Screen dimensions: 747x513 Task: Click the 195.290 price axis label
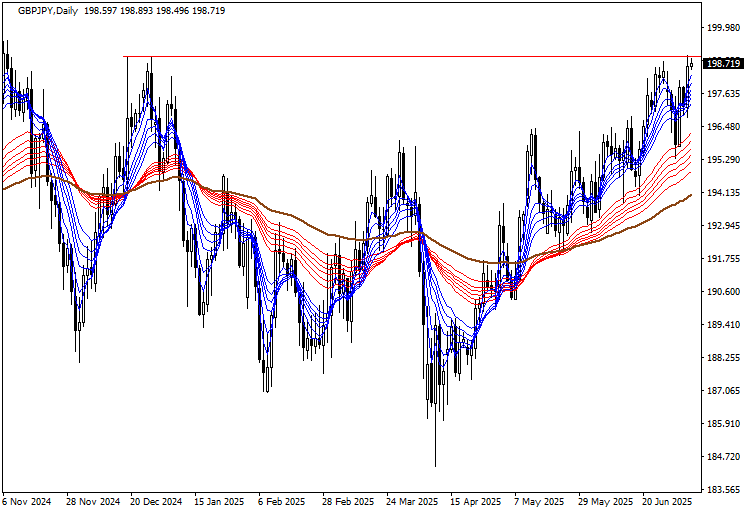click(x=724, y=160)
